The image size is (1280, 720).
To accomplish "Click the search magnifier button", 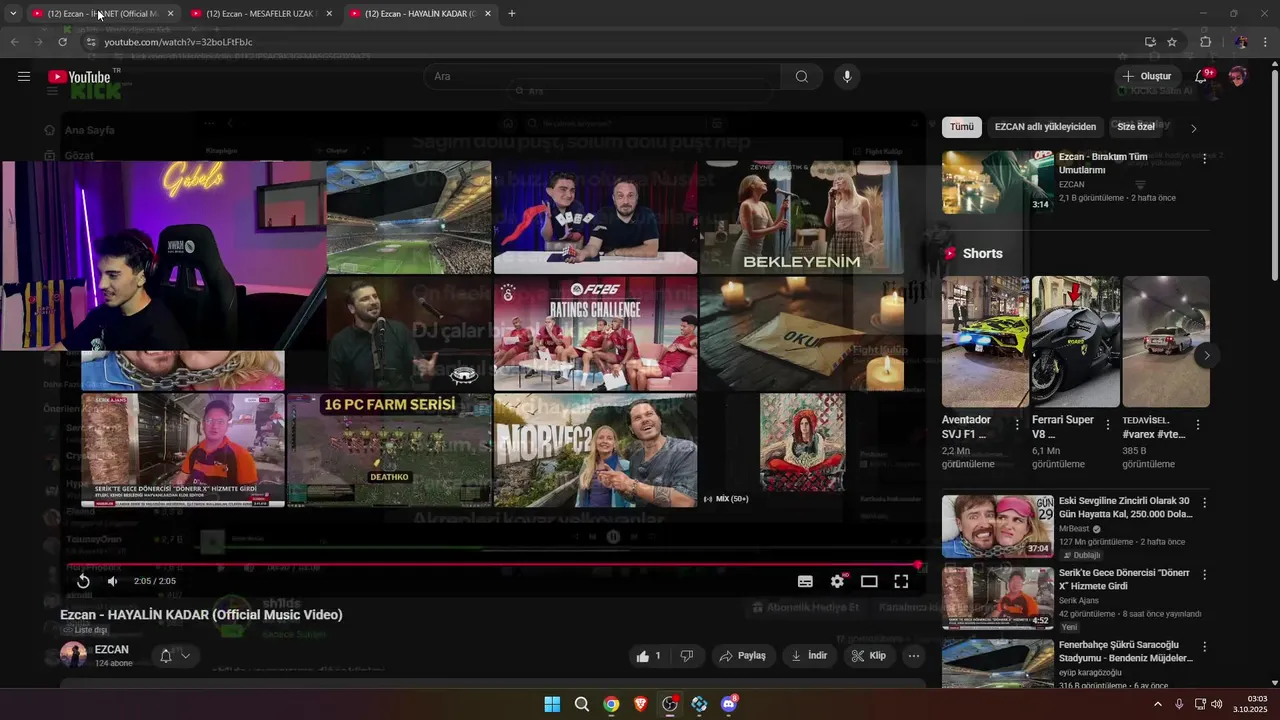I will coord(802,77).
